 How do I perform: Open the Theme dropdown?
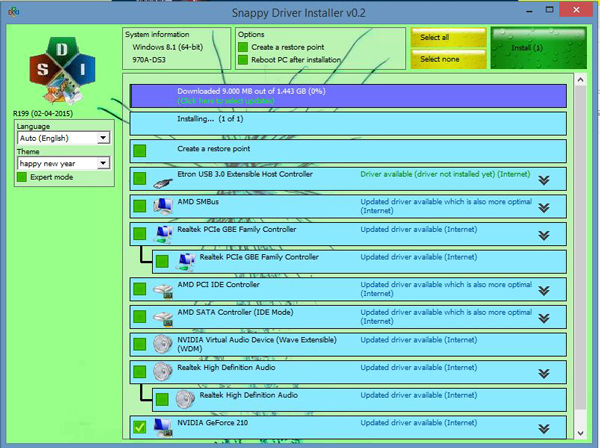[103, 163]
